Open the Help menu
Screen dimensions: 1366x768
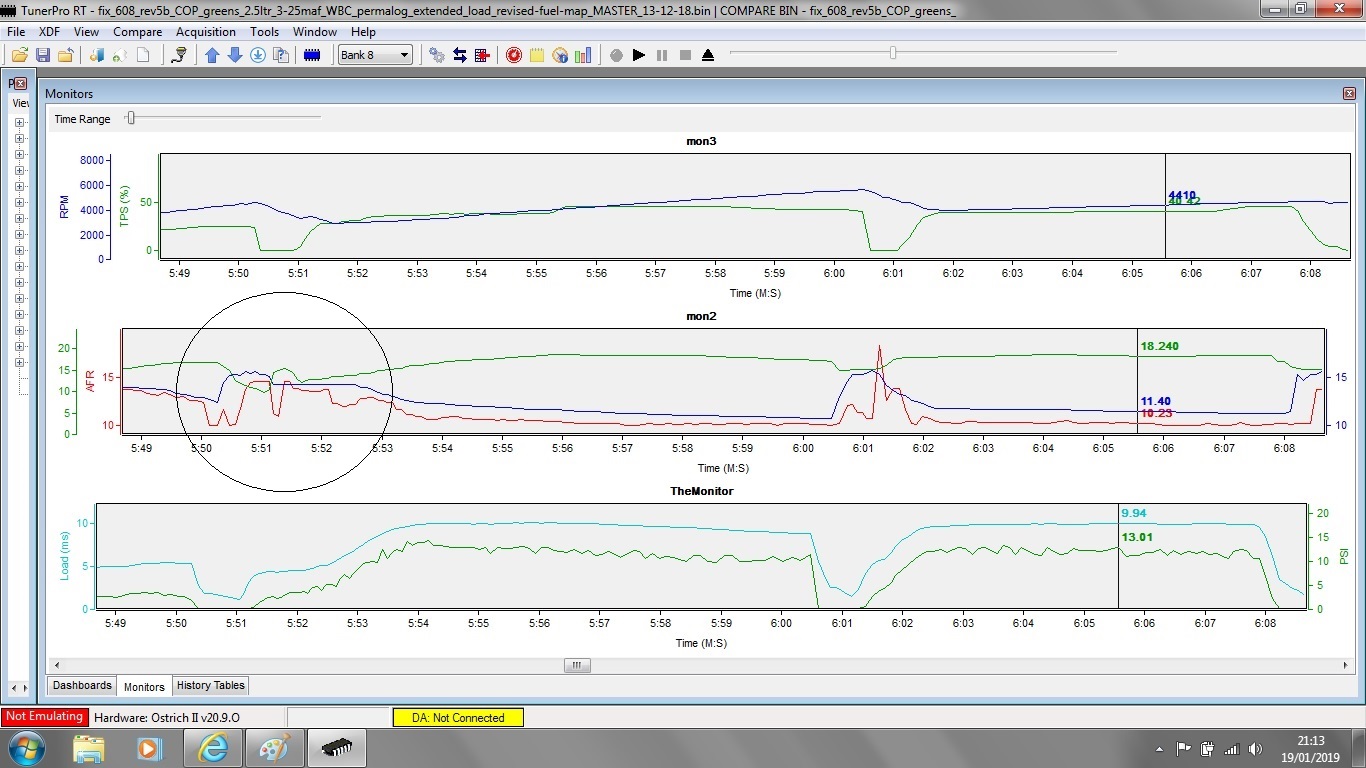(363, 32)
